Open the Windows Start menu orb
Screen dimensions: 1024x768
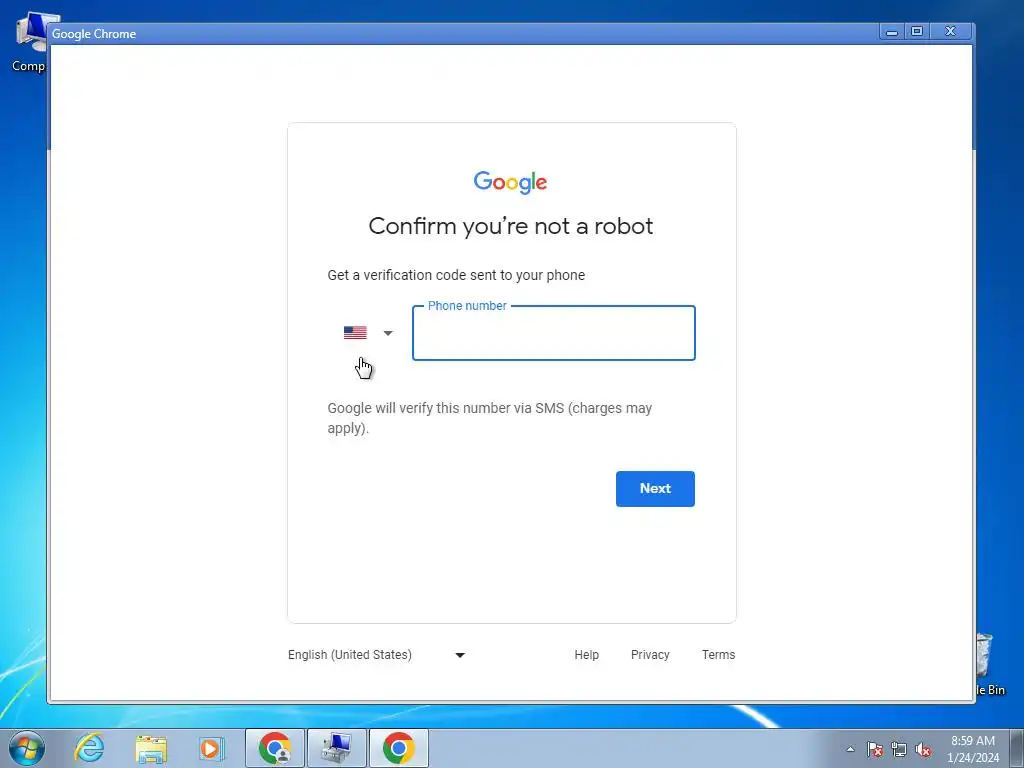27,748
